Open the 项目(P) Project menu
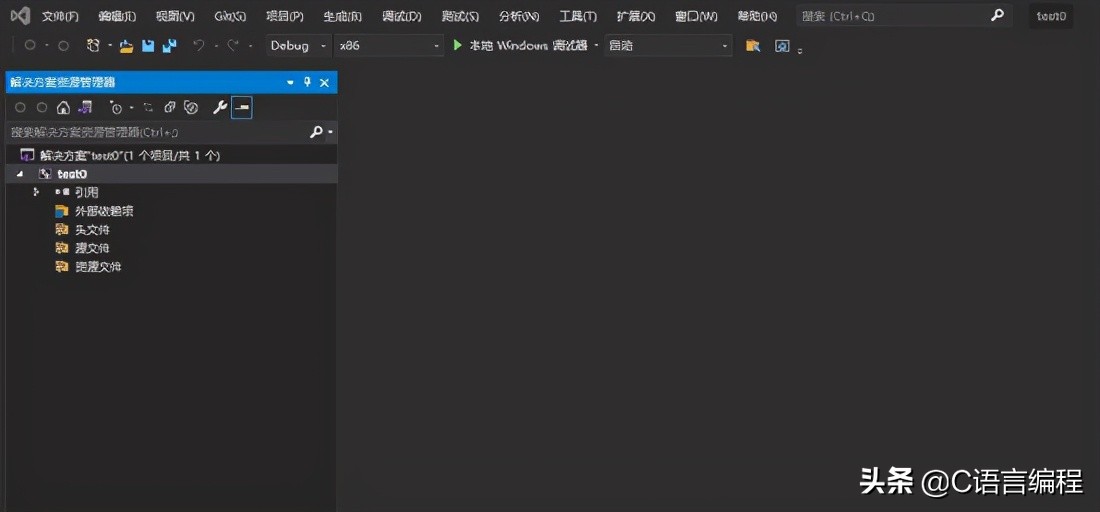 [x=285, y=16]
